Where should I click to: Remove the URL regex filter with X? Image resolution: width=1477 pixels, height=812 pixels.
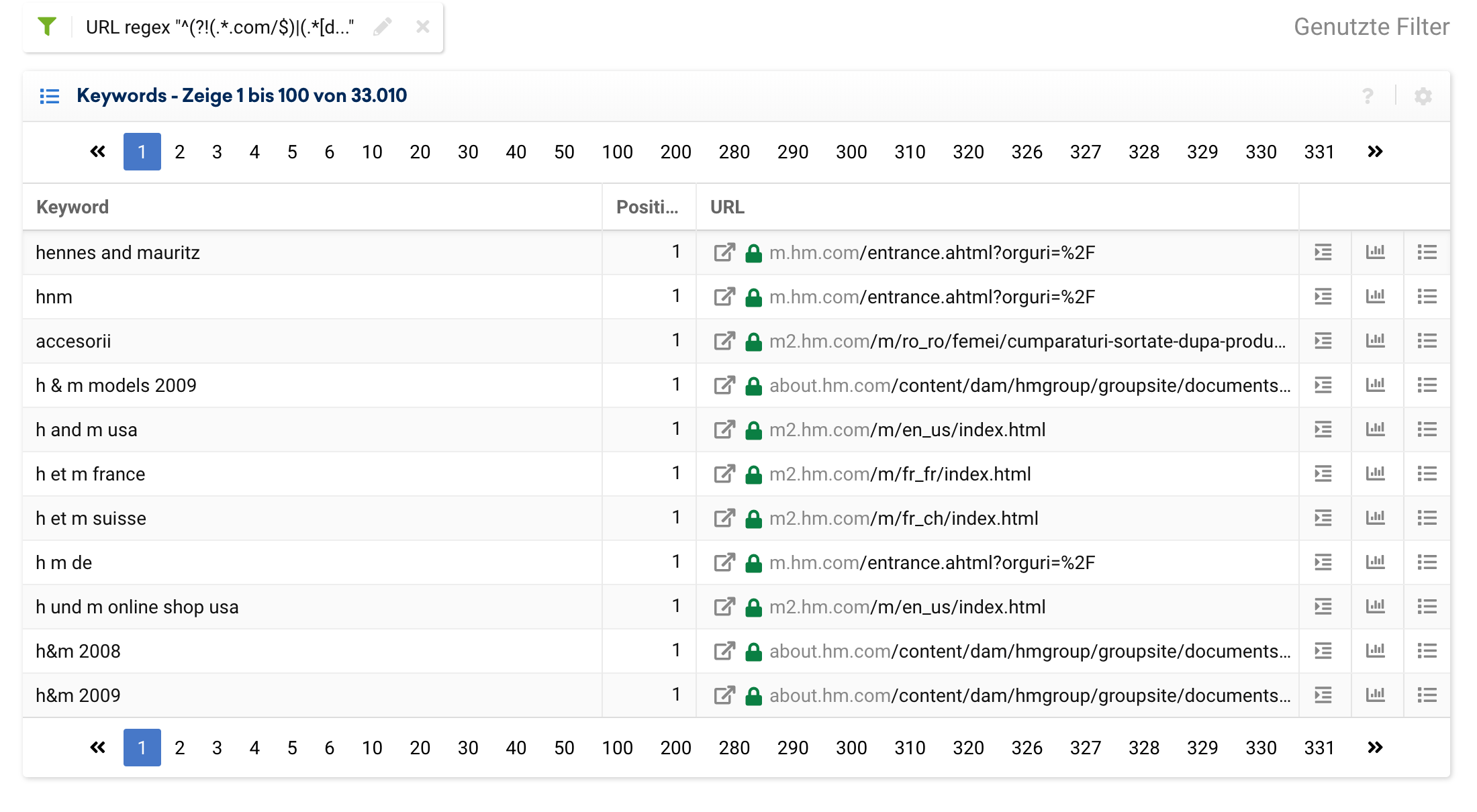[x=422, y=27]
